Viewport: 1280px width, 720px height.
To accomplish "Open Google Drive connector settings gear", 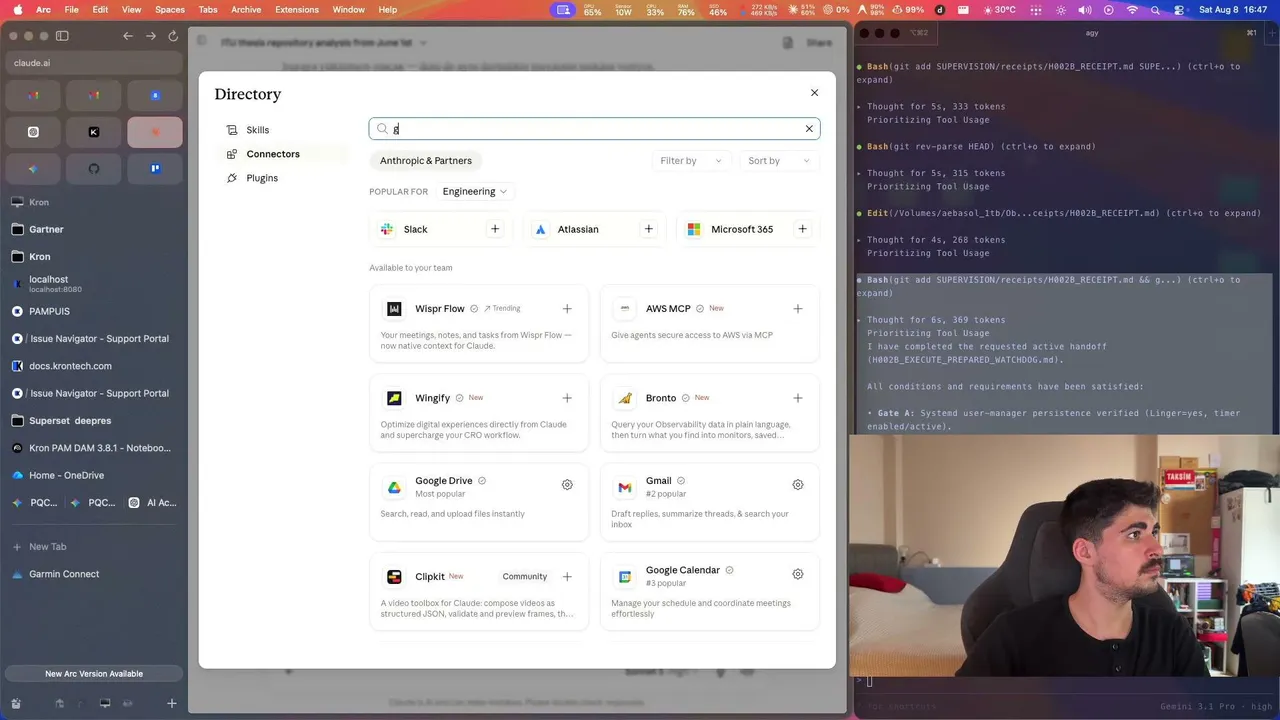I will [x=567, y=485].
